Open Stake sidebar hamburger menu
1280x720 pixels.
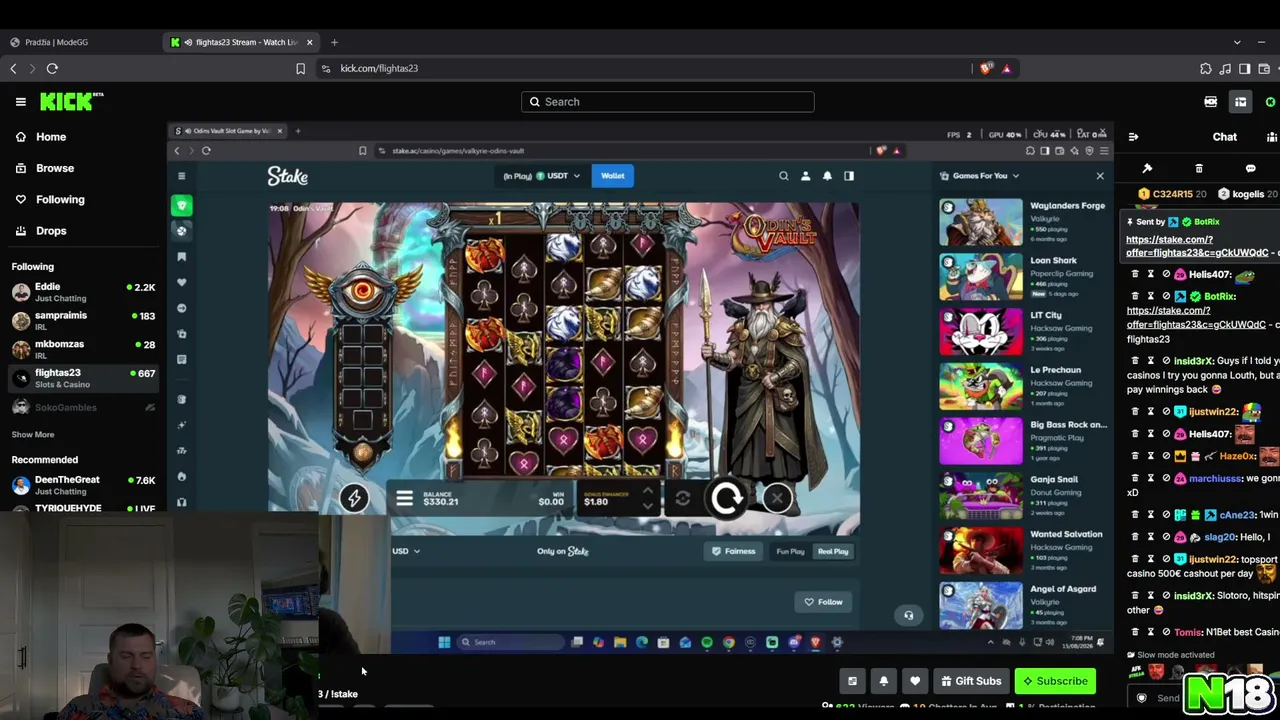click(x=181, y=176)
